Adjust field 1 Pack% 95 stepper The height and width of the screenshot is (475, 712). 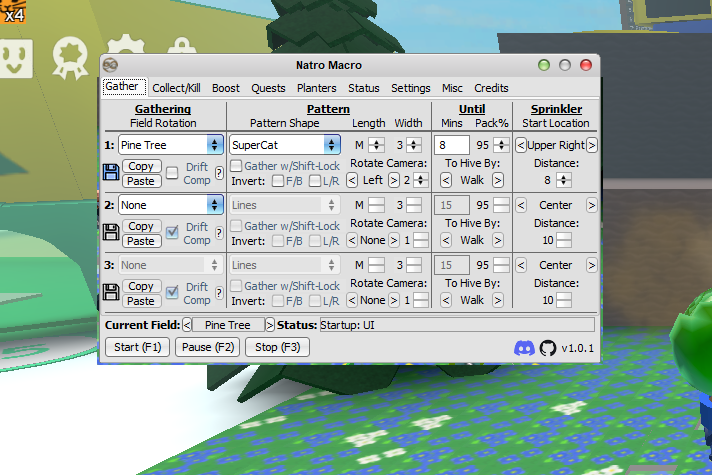[x=501, y=145]
